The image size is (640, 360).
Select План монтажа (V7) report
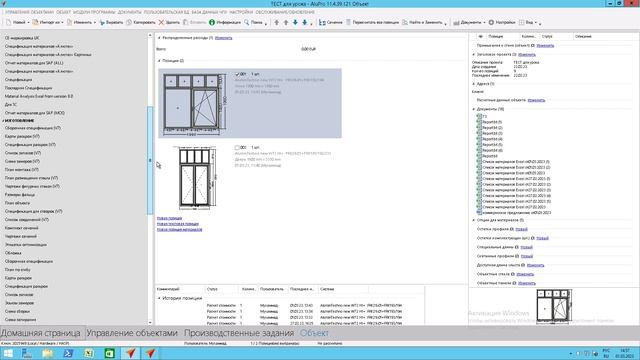pyautogui.click(x=22, y=169)
